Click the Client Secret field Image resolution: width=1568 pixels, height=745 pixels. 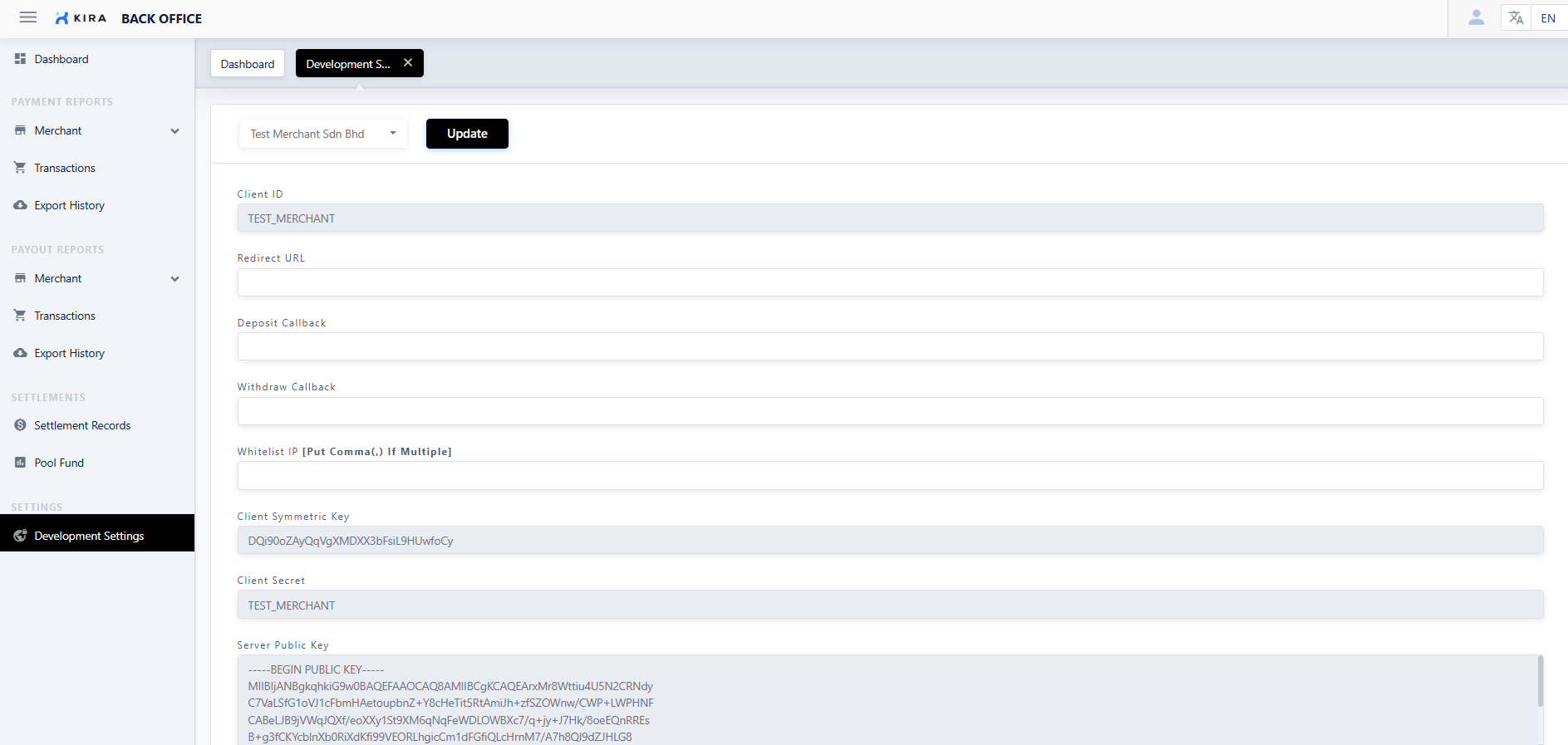[890, 605]
